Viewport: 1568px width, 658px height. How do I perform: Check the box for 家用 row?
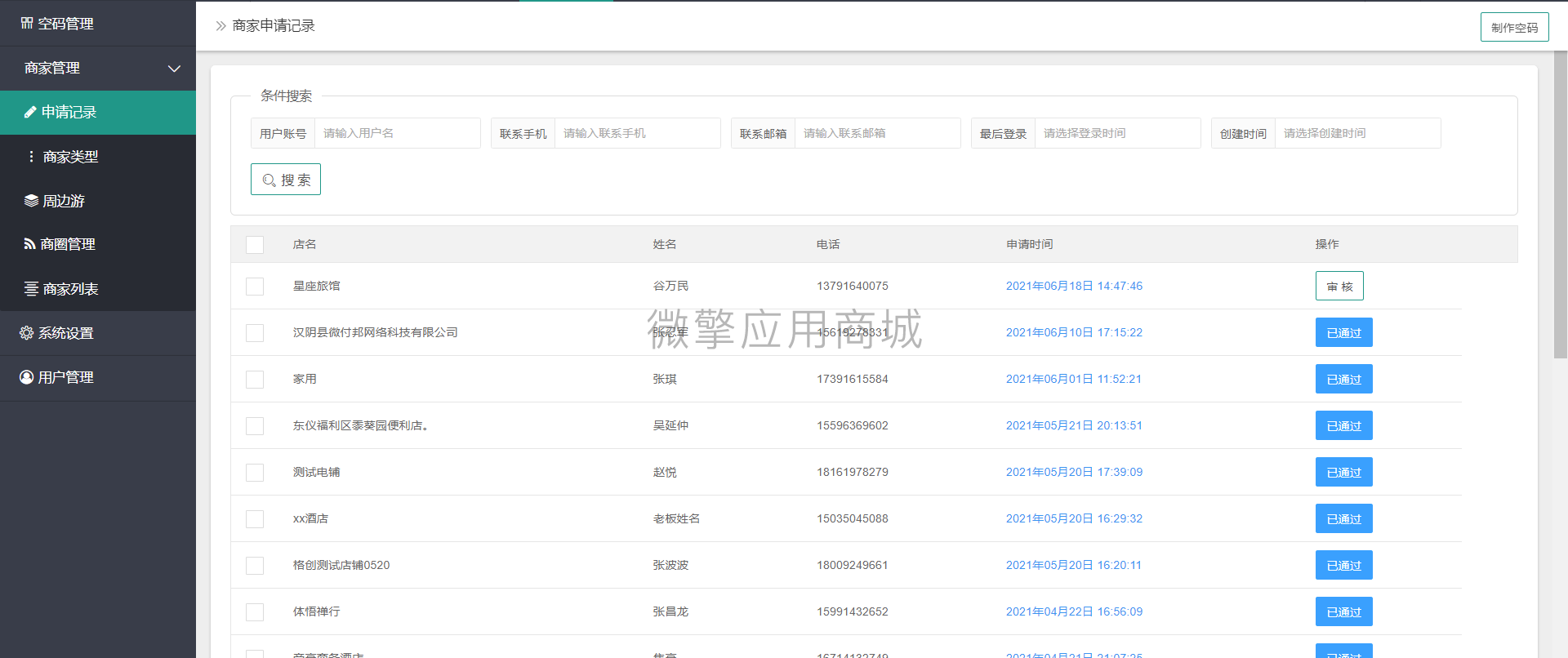tap(255, 380)
